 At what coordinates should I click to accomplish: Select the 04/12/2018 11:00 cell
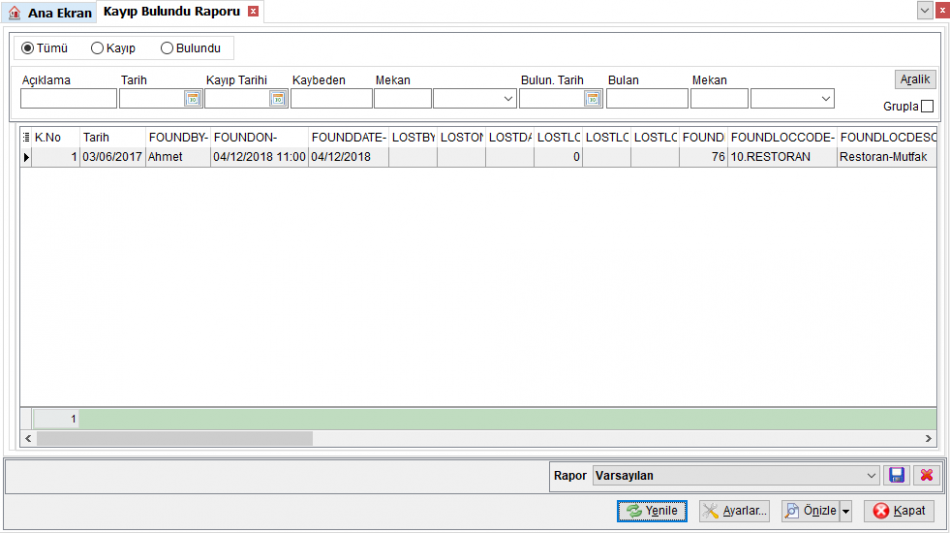point(259,157)
